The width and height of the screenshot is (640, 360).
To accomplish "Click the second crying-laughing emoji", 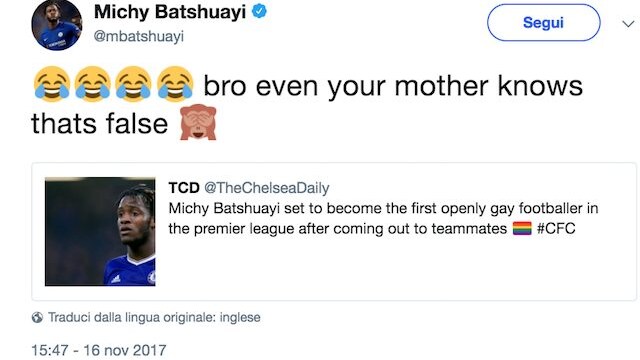I will click(x=93, y=84).
